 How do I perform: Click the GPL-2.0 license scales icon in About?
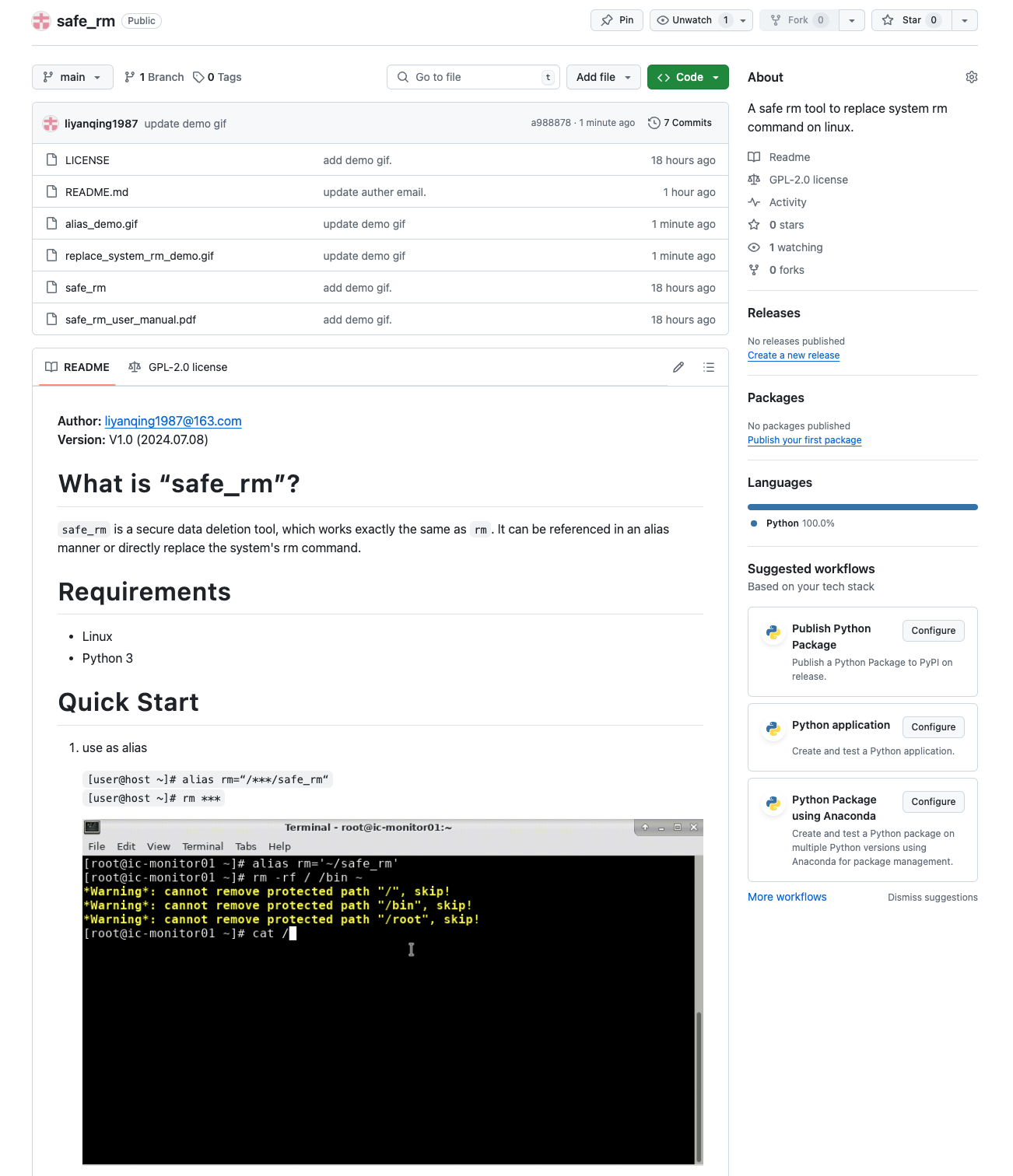754,180
